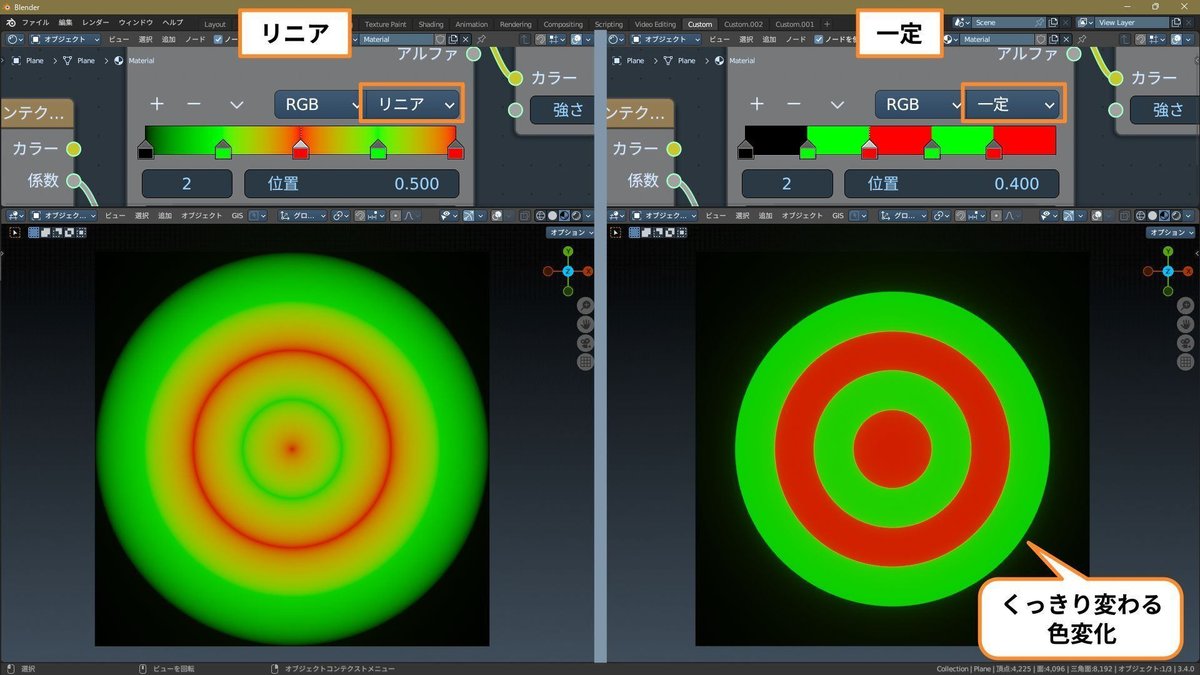Open ファイル menu

pos(35,22)
